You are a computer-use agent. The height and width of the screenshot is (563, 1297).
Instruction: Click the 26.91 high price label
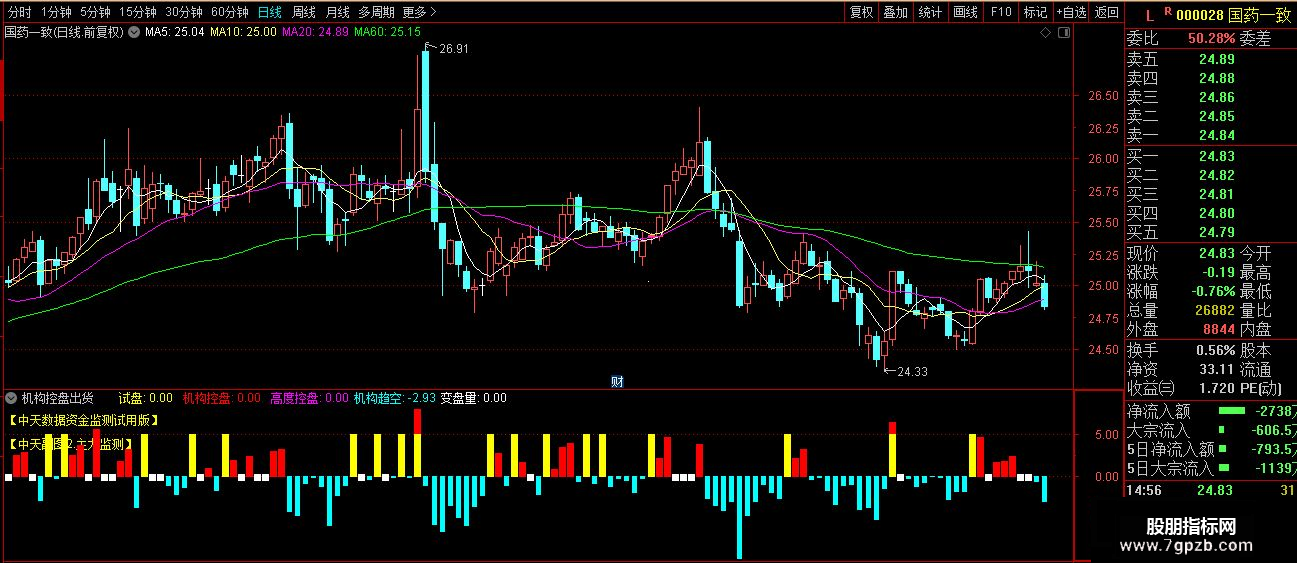click(452, 48)
